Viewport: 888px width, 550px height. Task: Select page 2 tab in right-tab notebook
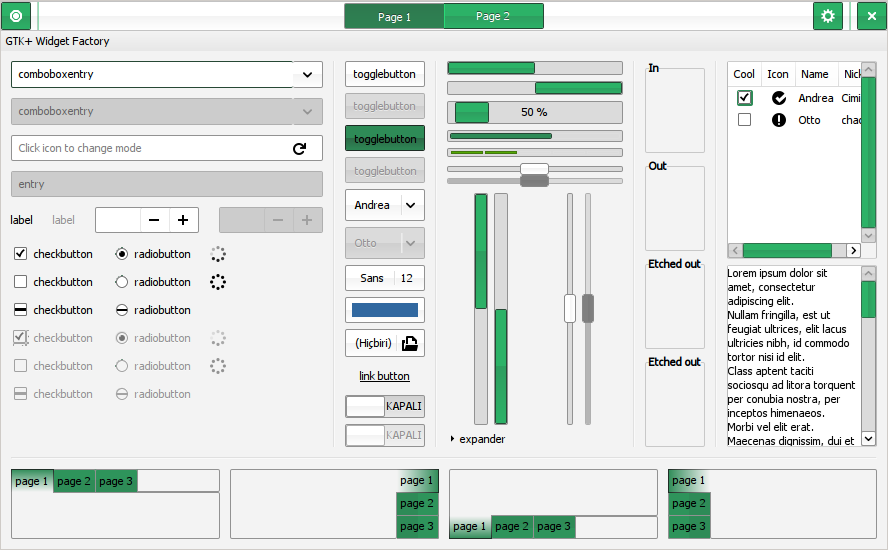(x=417, y=504)
